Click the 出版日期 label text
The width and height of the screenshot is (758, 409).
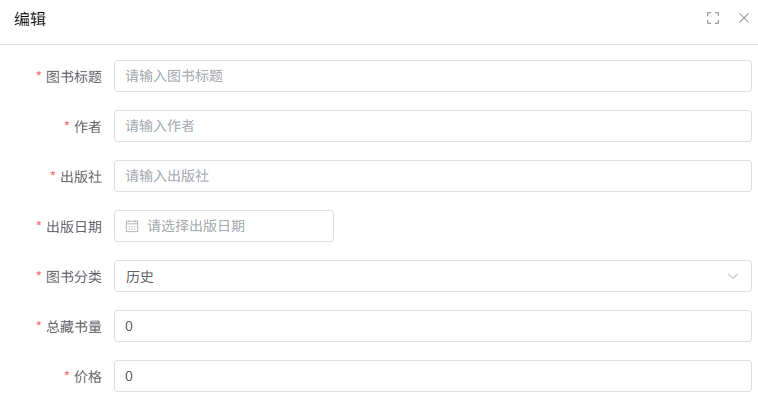pyautogui.click(x=74, y=226)
